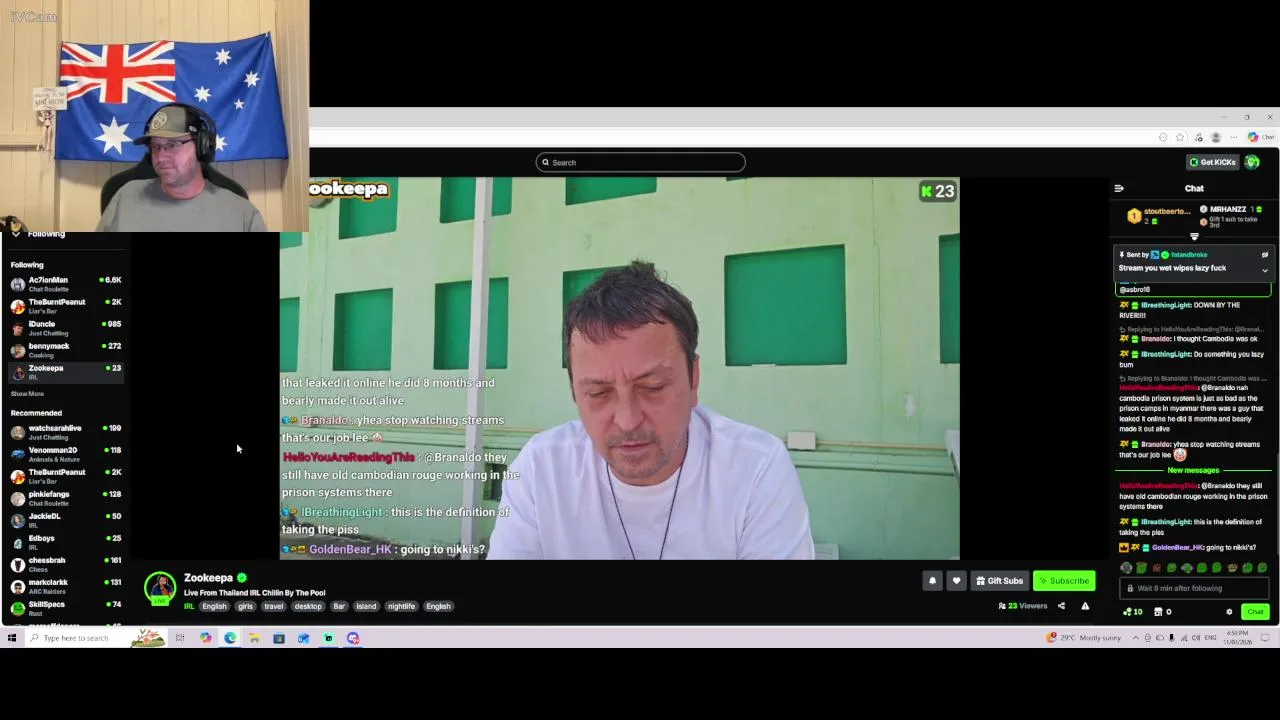Open the Windows Start menu
The width and height of the screenshot is (1280, 720).
point(12,638)
